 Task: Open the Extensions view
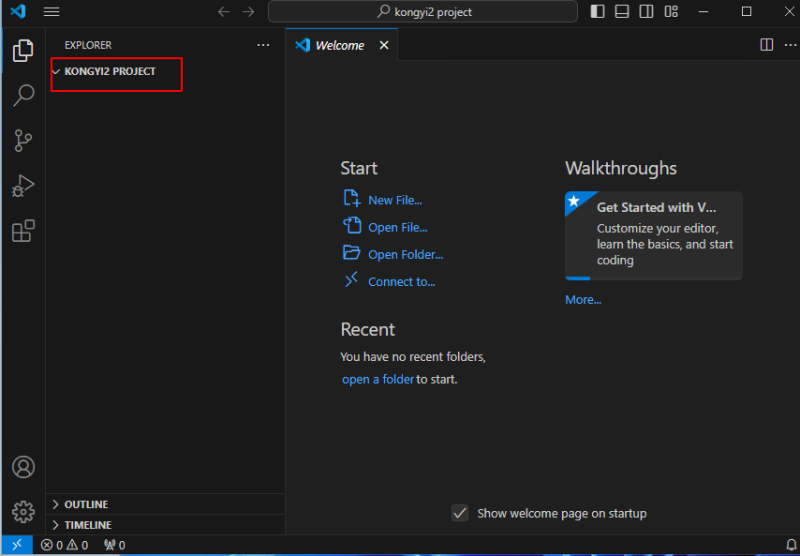point(23,231)
